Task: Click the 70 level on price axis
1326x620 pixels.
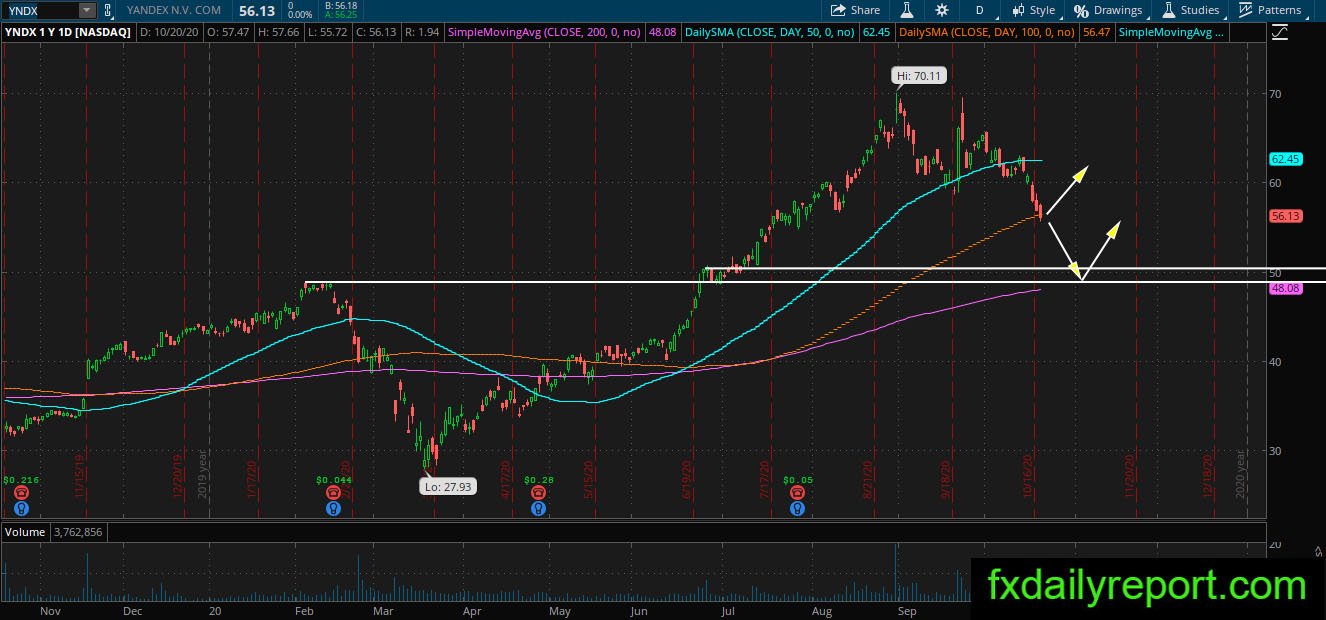Action: click(1275, 94)
